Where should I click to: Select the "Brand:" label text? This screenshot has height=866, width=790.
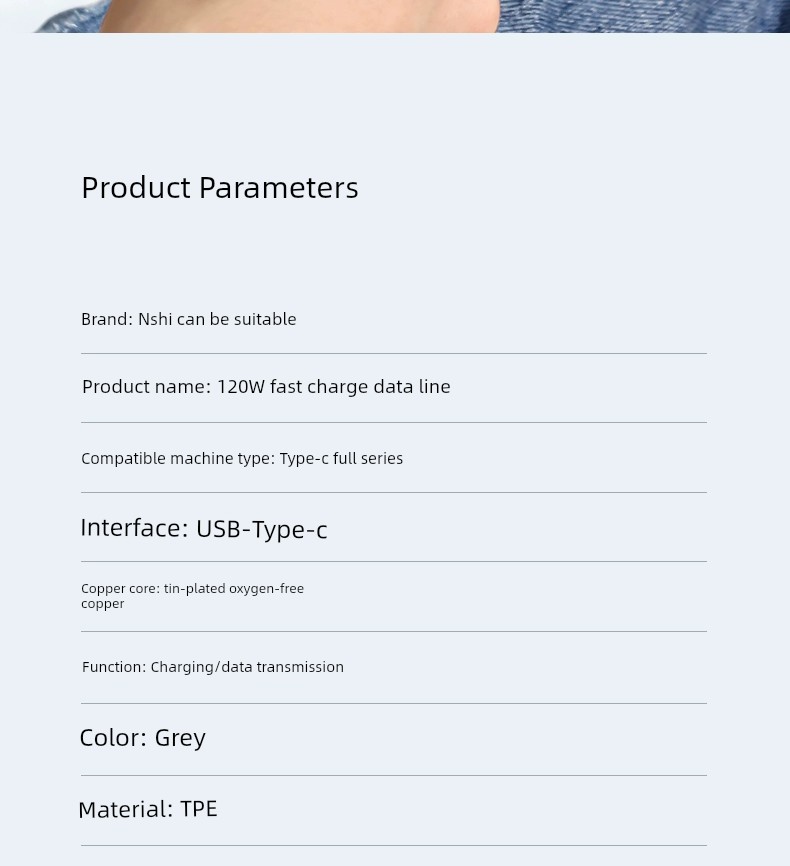[x=106, y=319]
